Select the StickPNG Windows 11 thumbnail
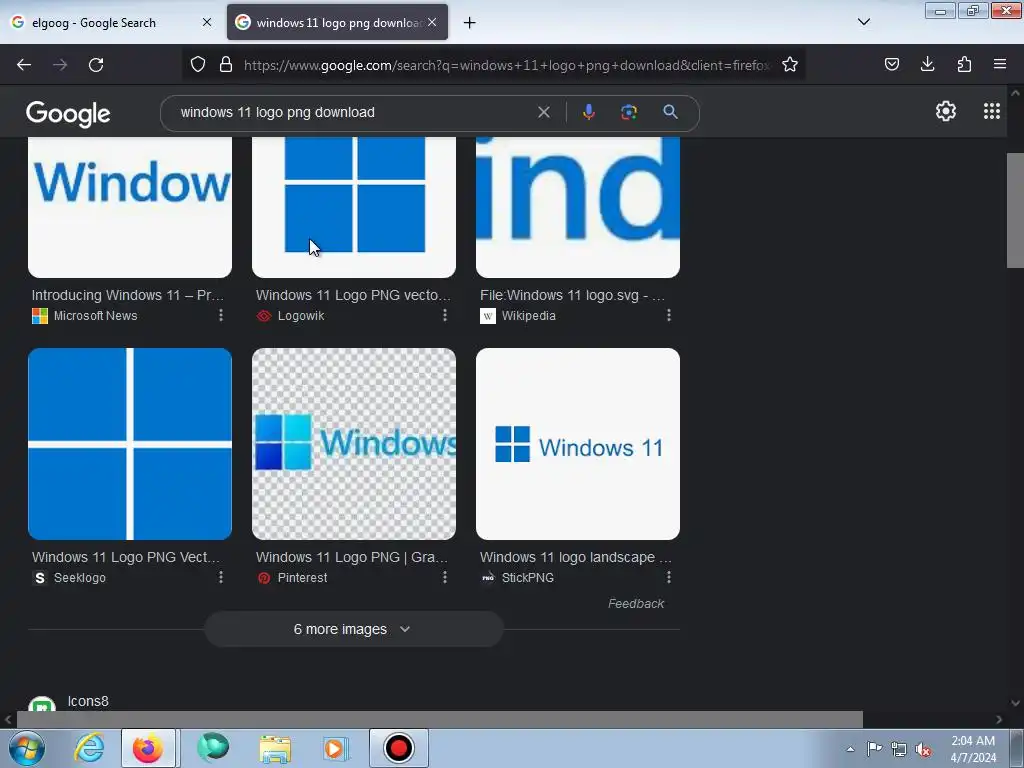The width and height of the screenshot is (1024, 768). tap(578, 444)
